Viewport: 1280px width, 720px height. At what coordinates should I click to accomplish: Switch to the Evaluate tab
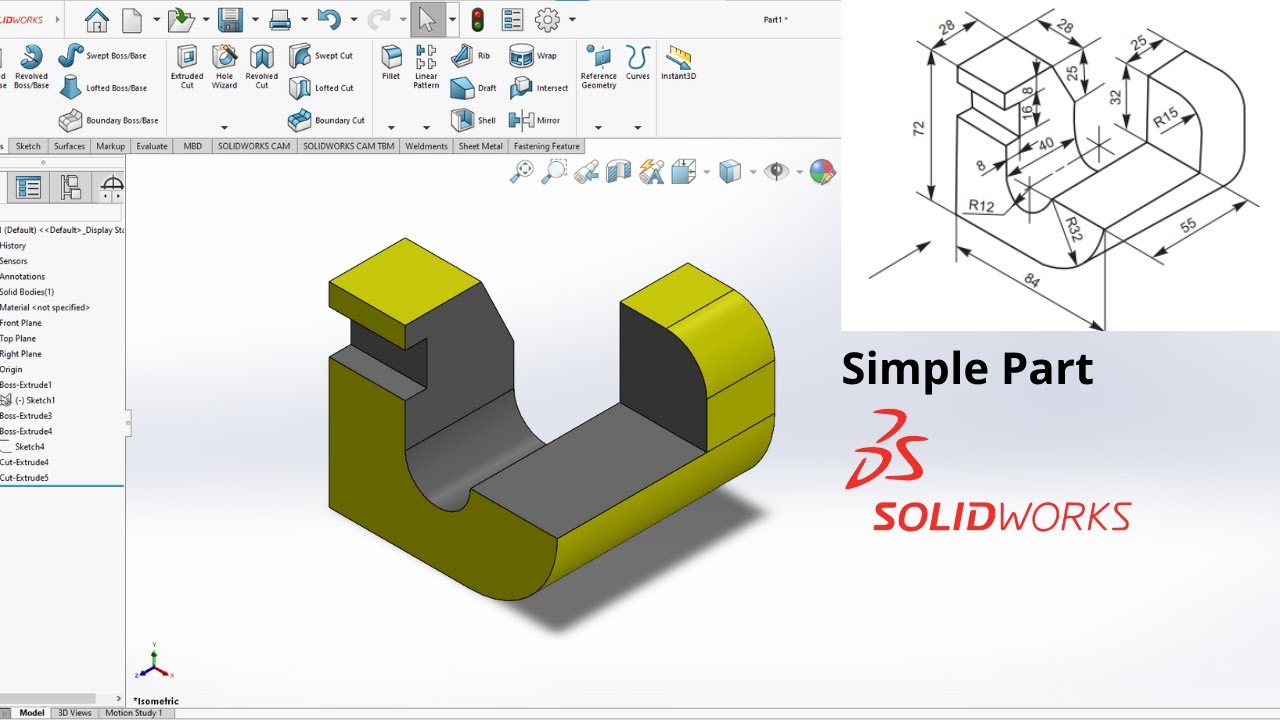[x=152, y=146]
